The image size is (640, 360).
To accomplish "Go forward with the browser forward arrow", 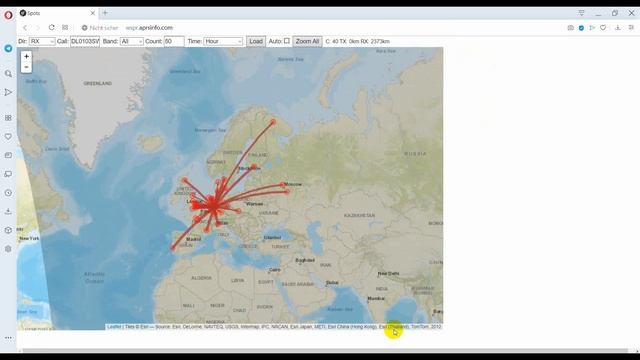I will click(38, 28).
